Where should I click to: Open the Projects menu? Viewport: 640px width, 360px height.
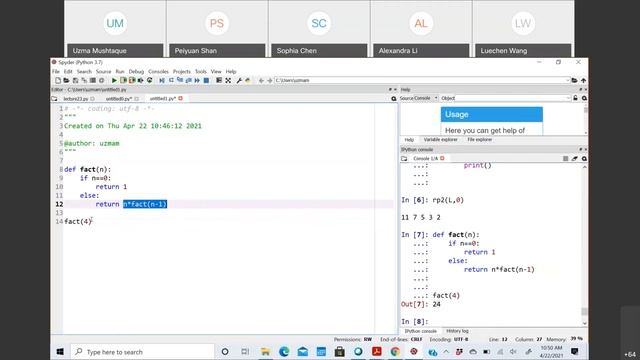tap(182, 71)
